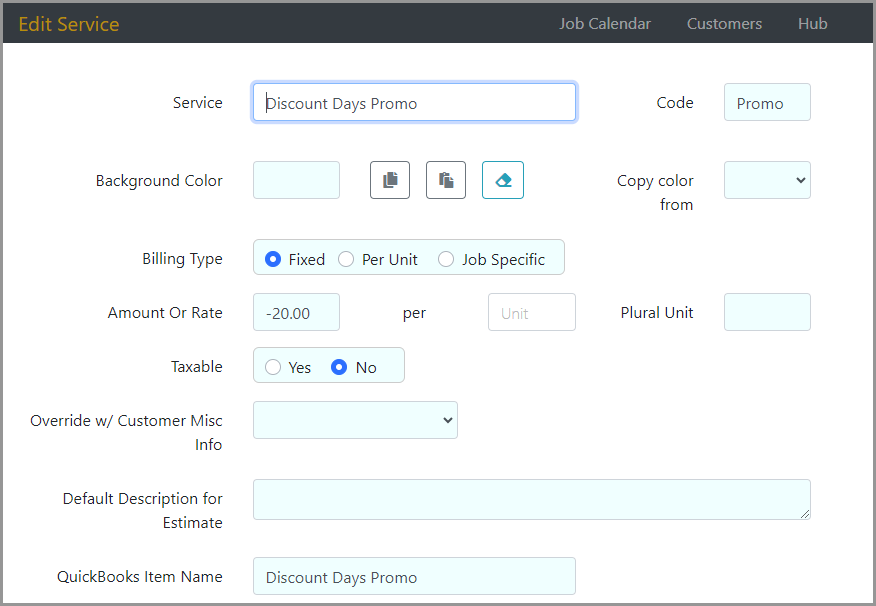Open the Job Calendar page
This screenshot has height=606, width=876.
604,24
